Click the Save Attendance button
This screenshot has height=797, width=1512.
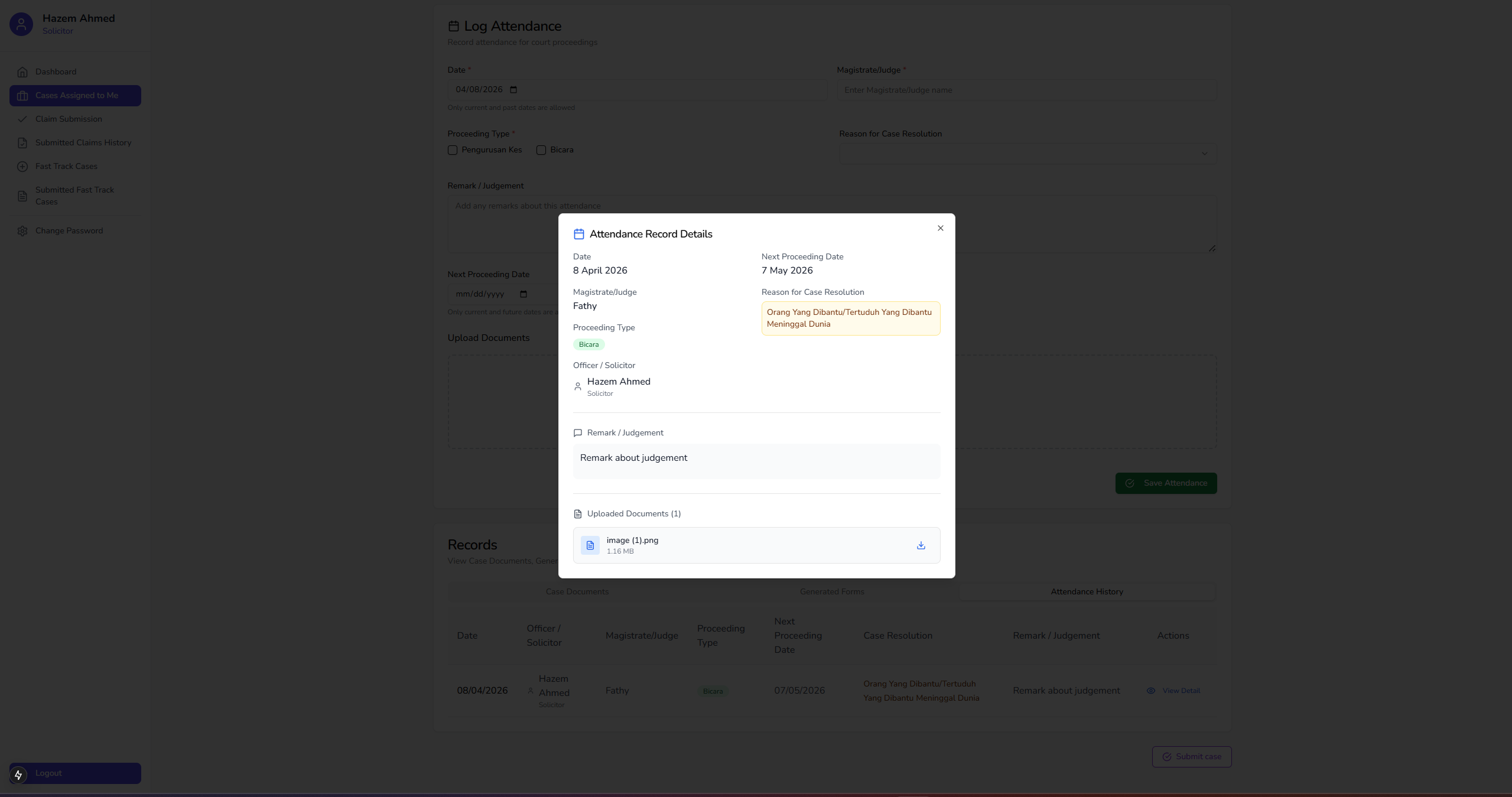click(x=1165, y=483)
